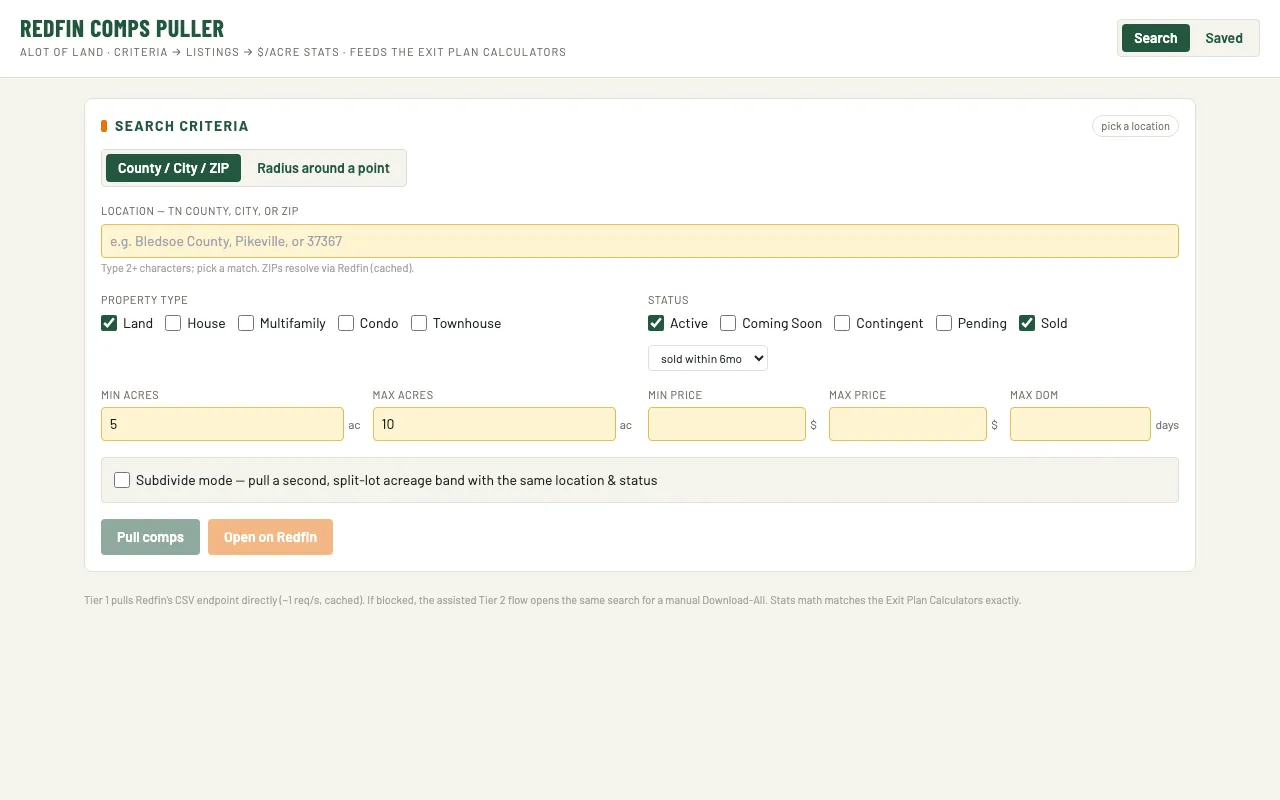Viewport: 1280px width, 800px height.
Task: Open the sold within 6mo dropdown
Action: click(x=708, y=358)
